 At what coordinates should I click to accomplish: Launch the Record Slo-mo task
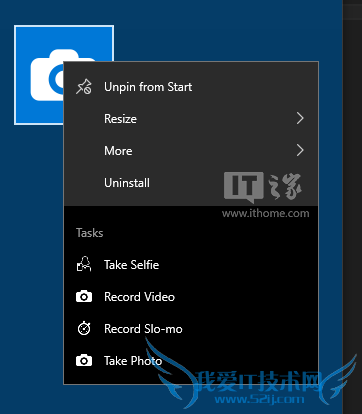pos(191,329)
